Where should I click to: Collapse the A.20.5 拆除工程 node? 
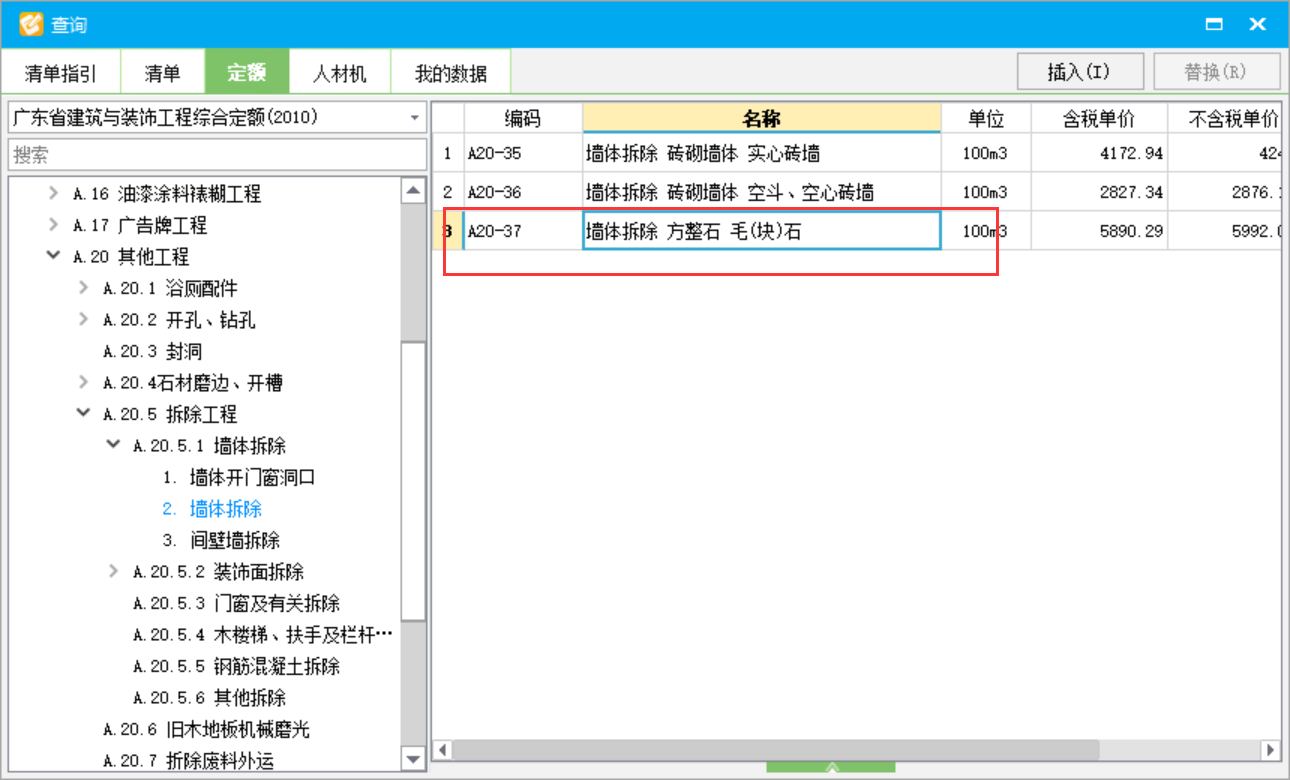83,413
